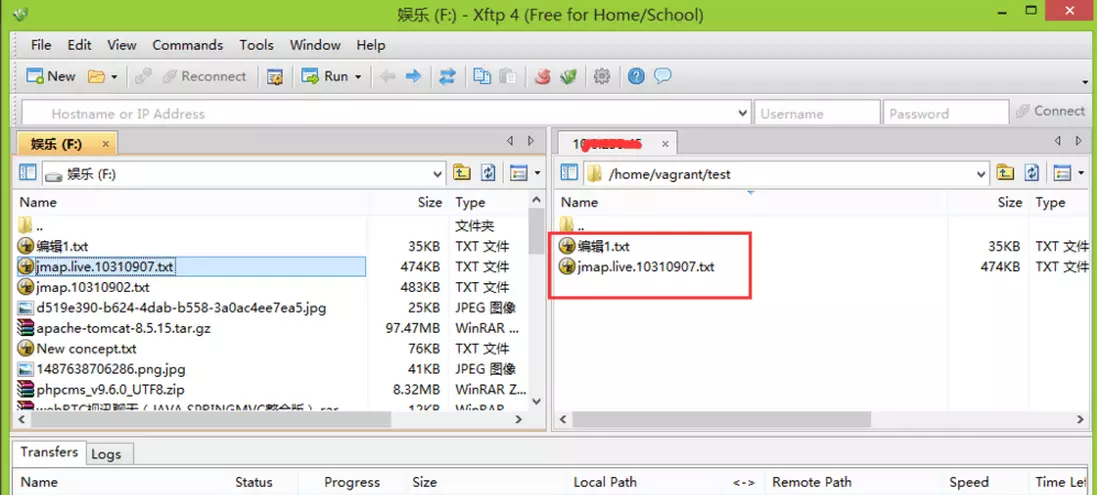Click the New session toolbar button

(50, 76)
